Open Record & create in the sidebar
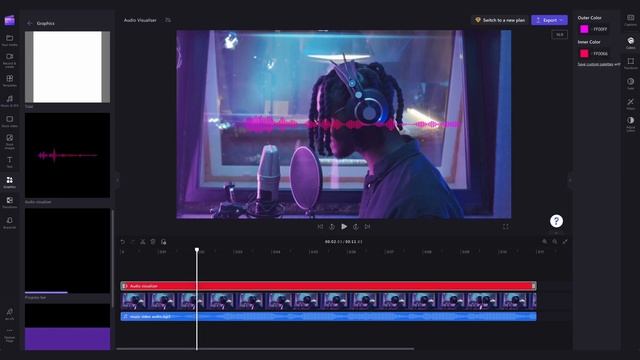640x360 pixels. (x=9, y=60)
